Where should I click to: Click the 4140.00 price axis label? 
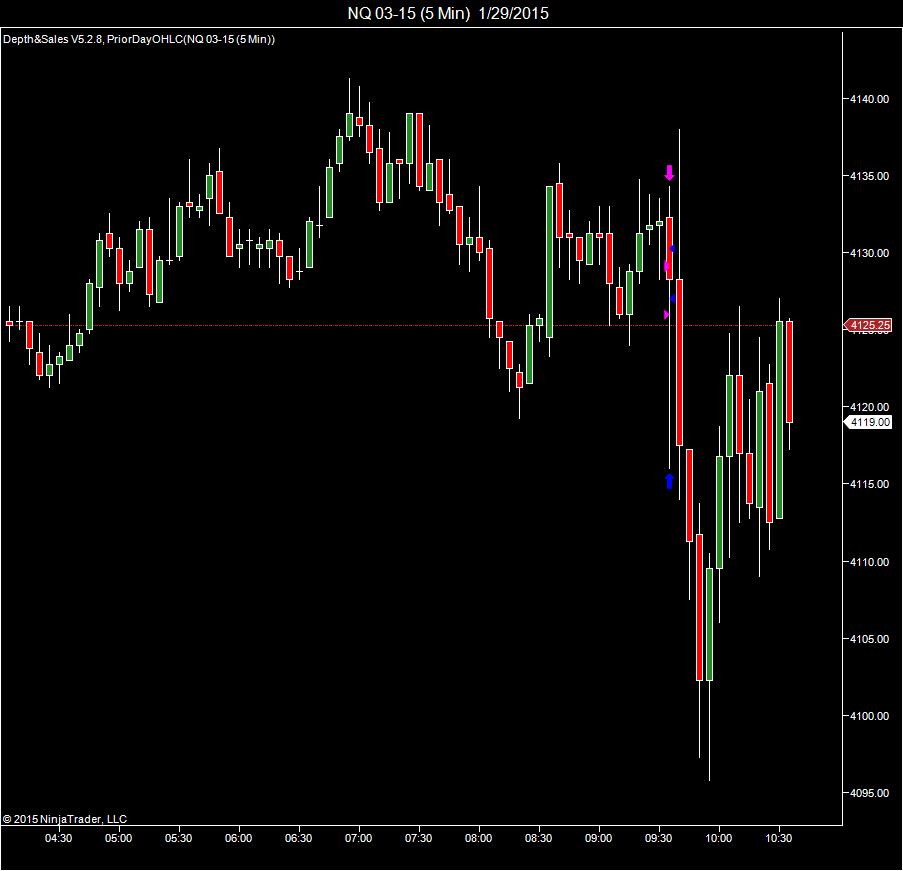pyautogui.click(x=869, y=99)
